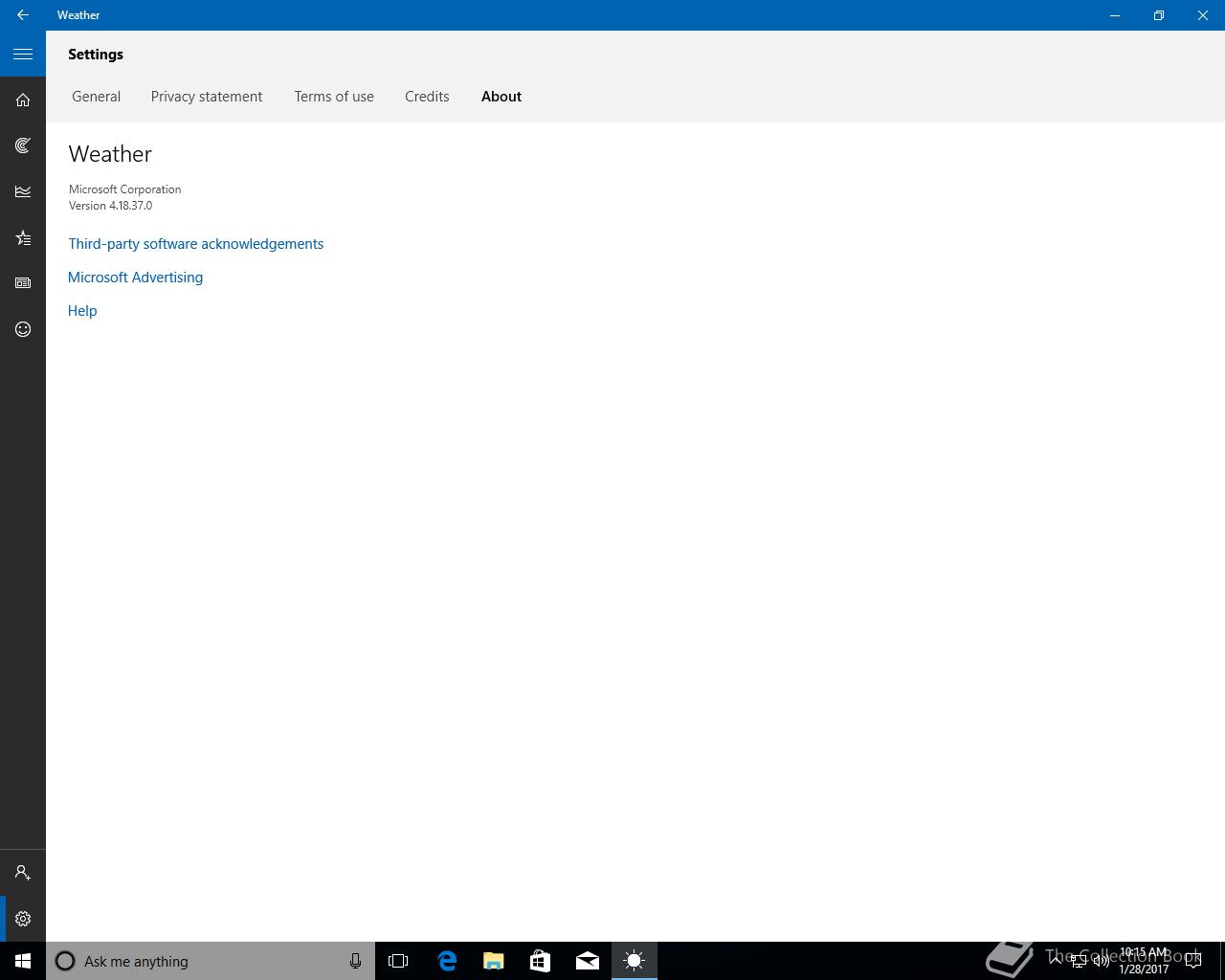Viewport: 1225px width, 980px height.
Task: Open the News icon in sidebar
Action: [23, 283]
